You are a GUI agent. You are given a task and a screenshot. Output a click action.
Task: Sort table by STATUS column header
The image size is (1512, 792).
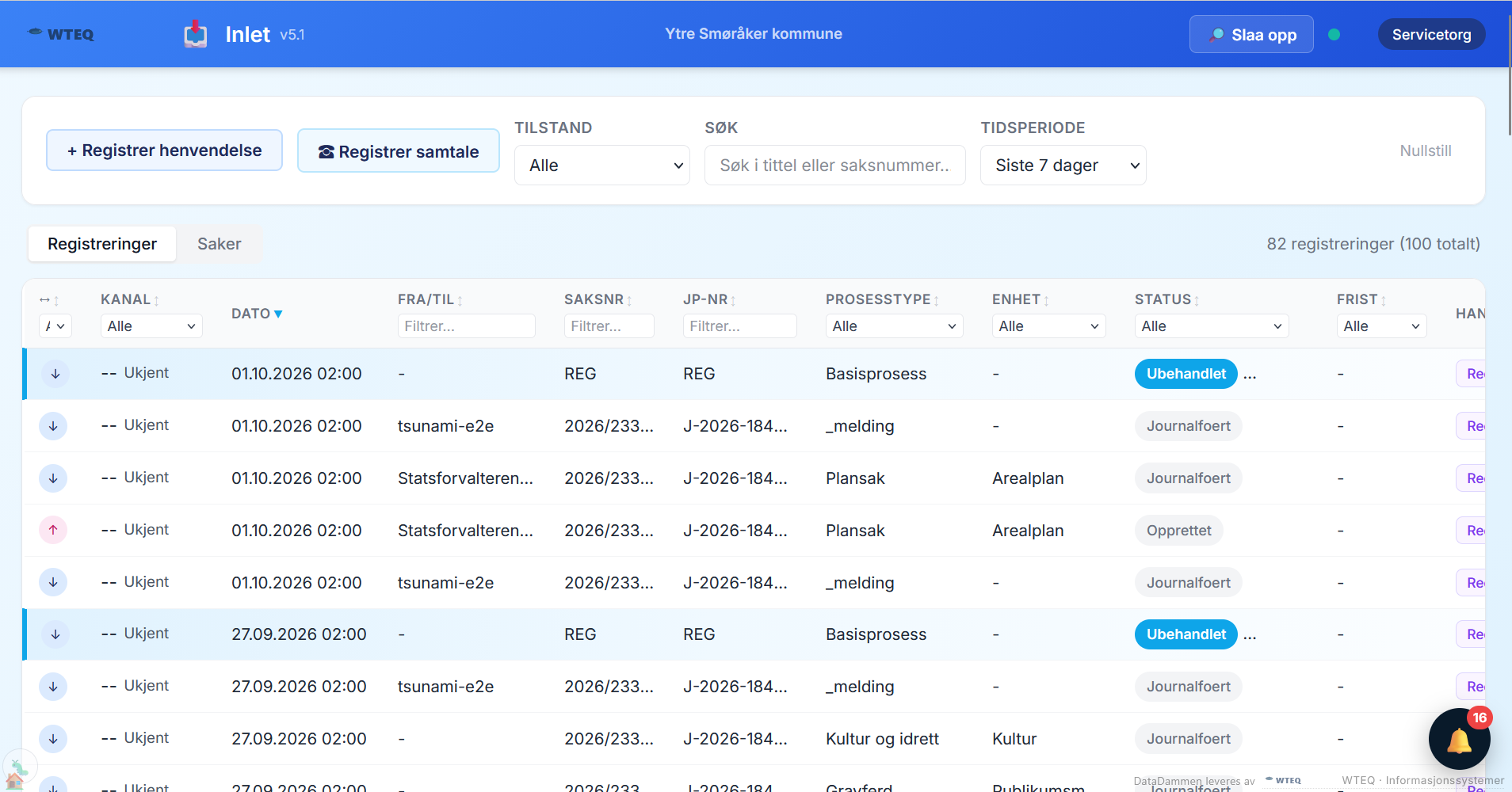(x=1167, y=299)
